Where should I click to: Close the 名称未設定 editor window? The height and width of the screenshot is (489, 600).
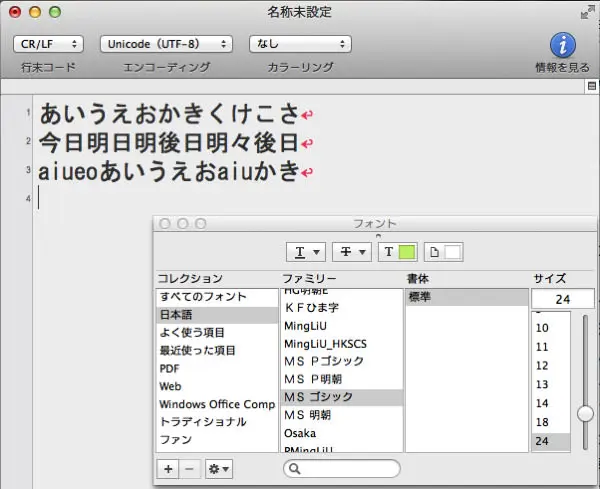[15, 12]
